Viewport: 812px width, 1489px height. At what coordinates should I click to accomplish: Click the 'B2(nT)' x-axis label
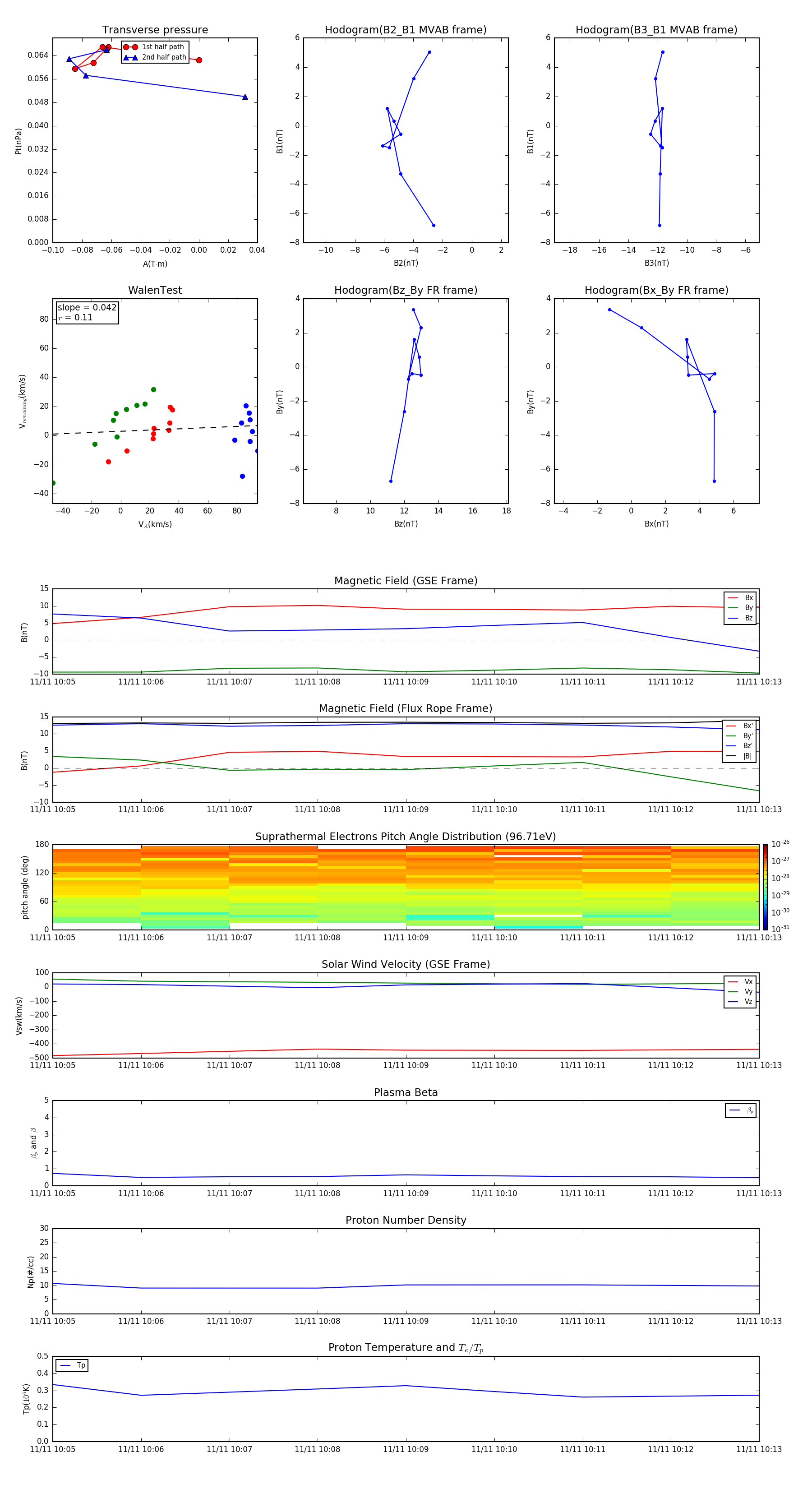click(x=406, y=263)
